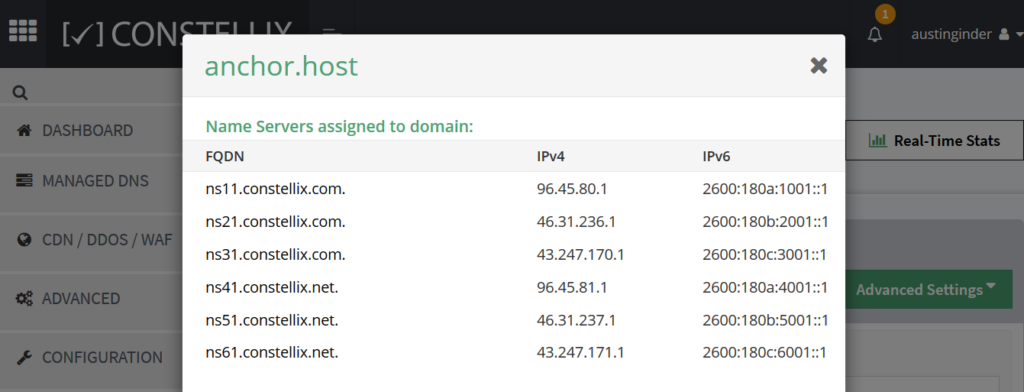
Task: Click the search magnifier icon
Action: tap(20, 93)
